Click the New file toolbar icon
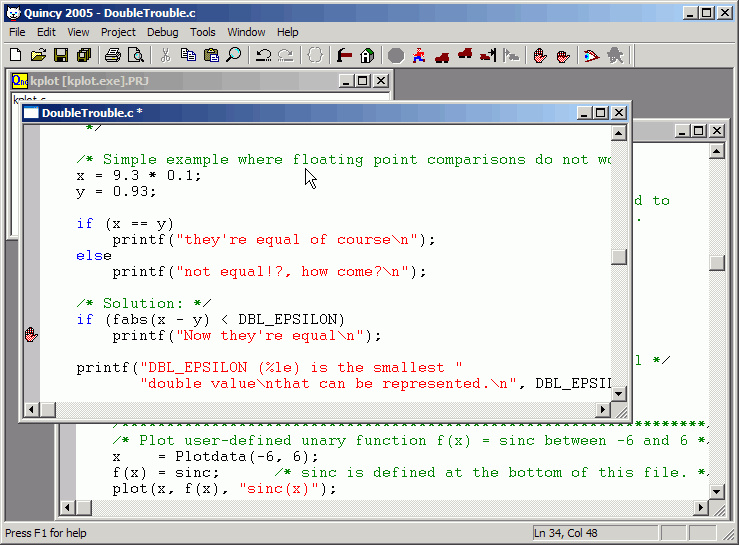 pos(16,55)
